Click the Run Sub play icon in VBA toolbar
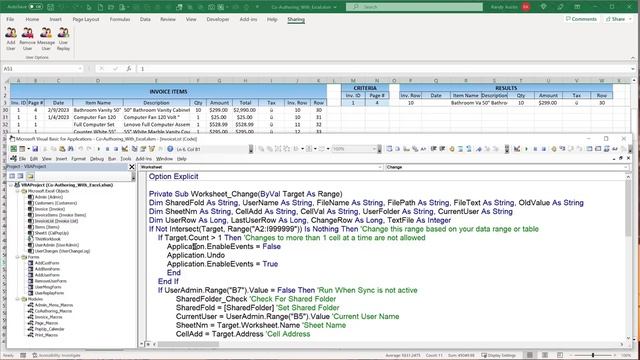This screenshot has height=360, width=640. click(98, 149)
